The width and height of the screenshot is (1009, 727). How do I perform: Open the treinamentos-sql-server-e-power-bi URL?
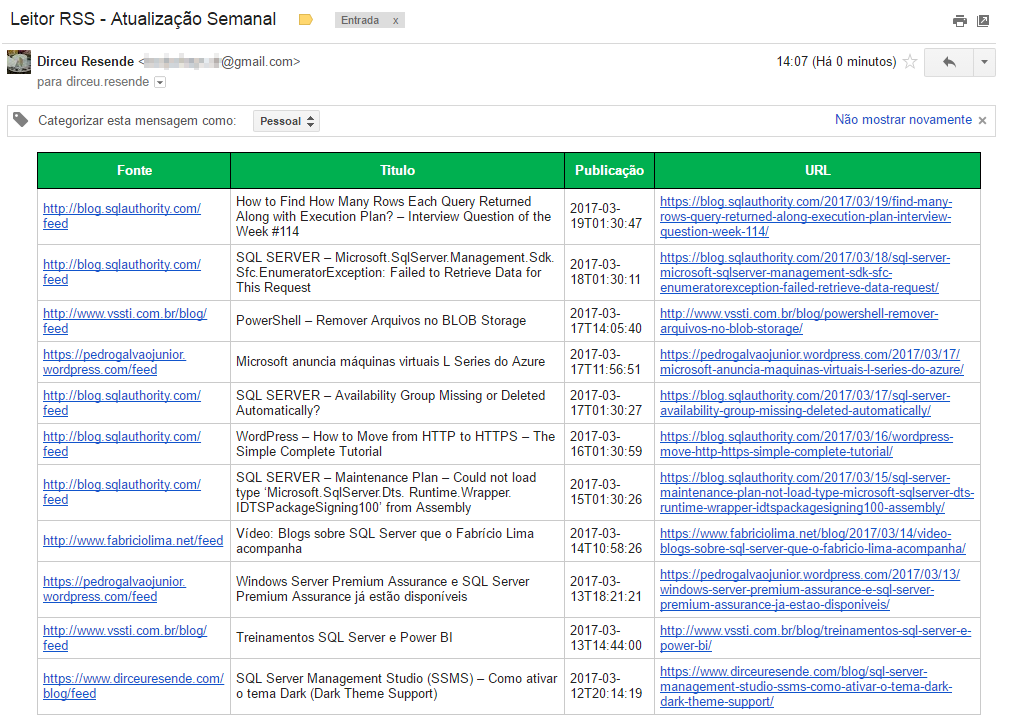815,638
